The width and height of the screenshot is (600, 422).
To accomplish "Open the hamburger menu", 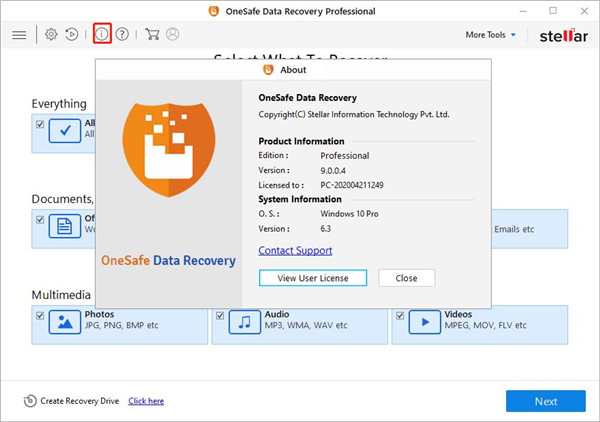I will coord(19,34).
